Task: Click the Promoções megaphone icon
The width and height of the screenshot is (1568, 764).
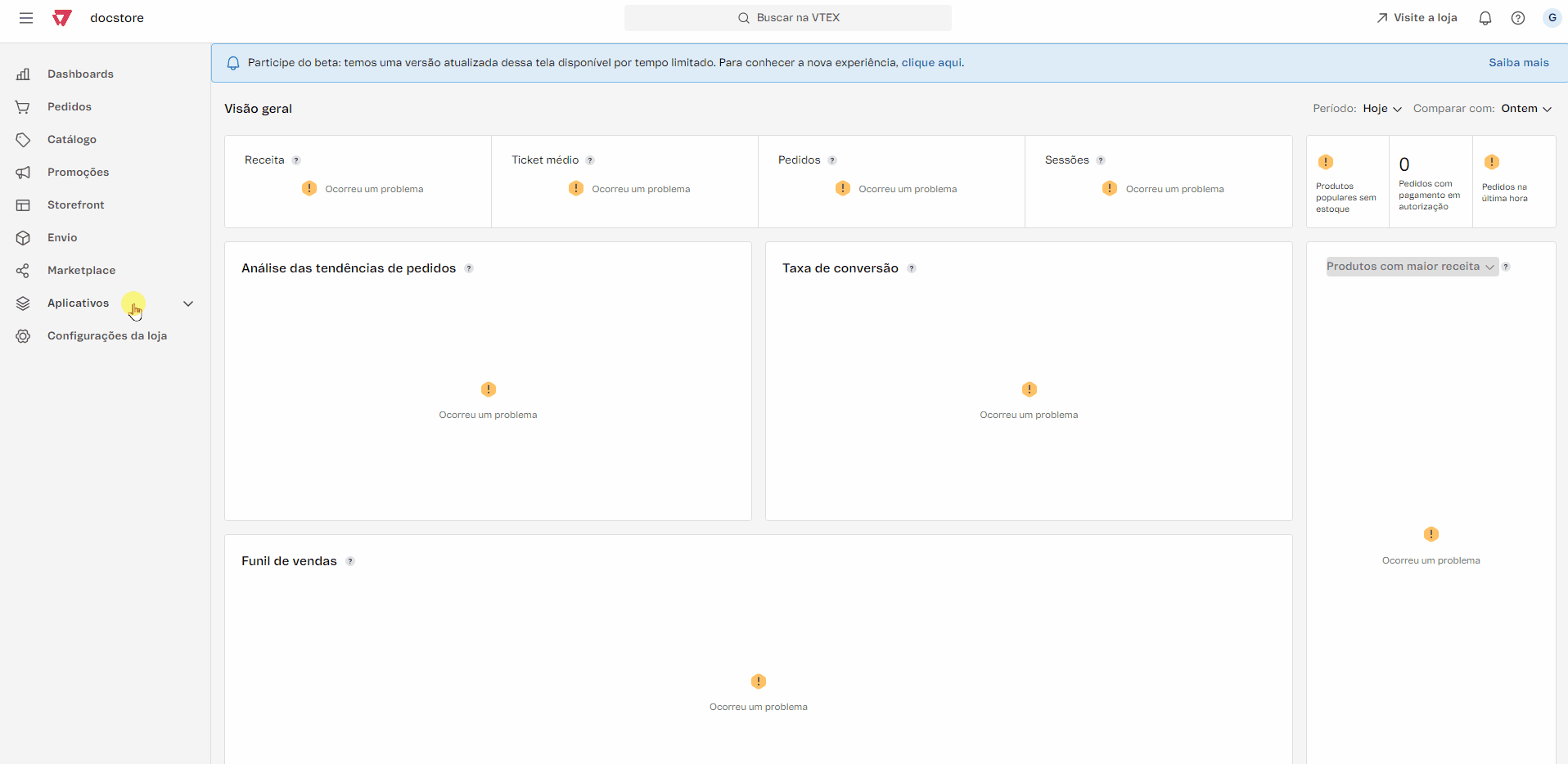Action: (23, 172)
